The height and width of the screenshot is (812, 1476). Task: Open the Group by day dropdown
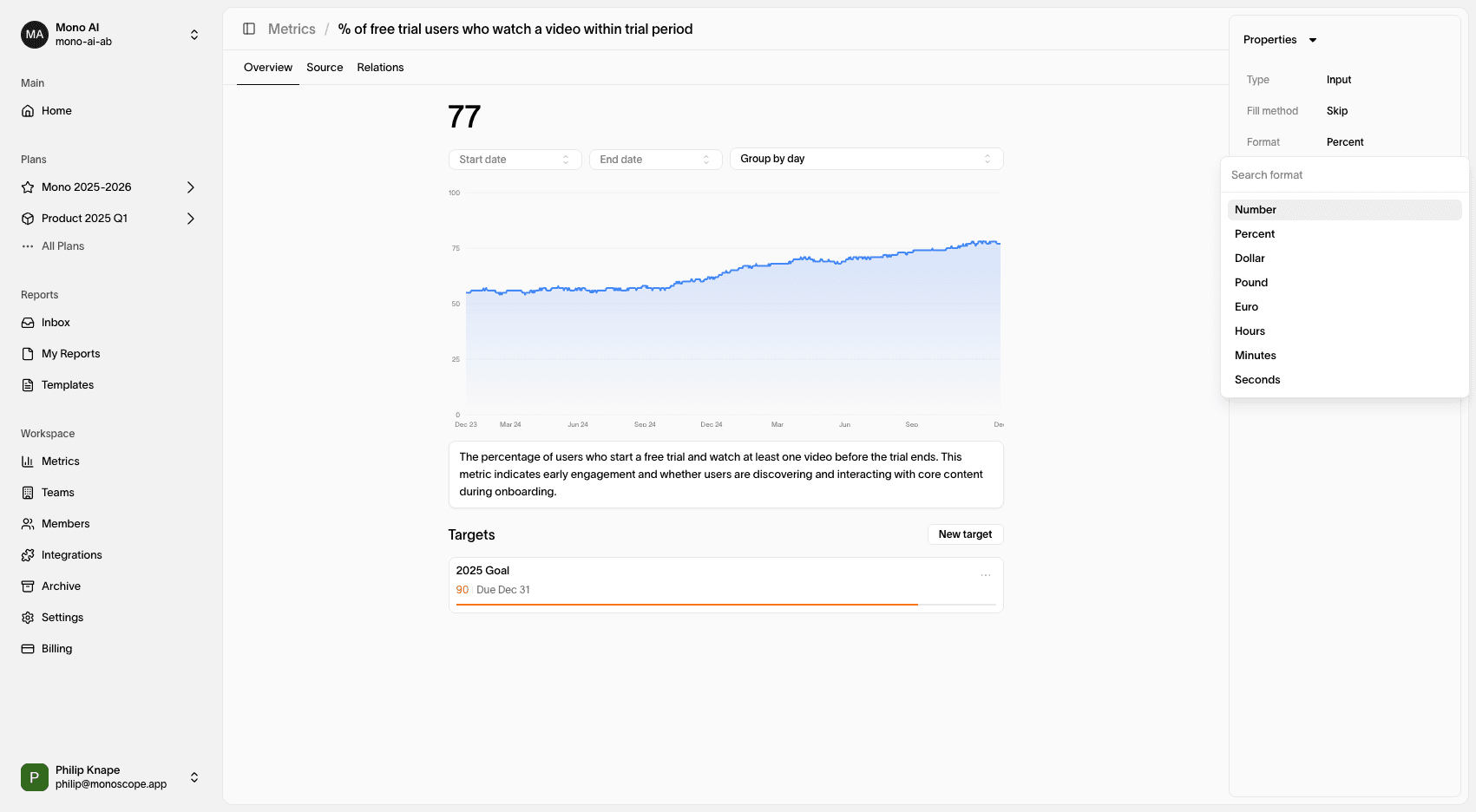865,159
